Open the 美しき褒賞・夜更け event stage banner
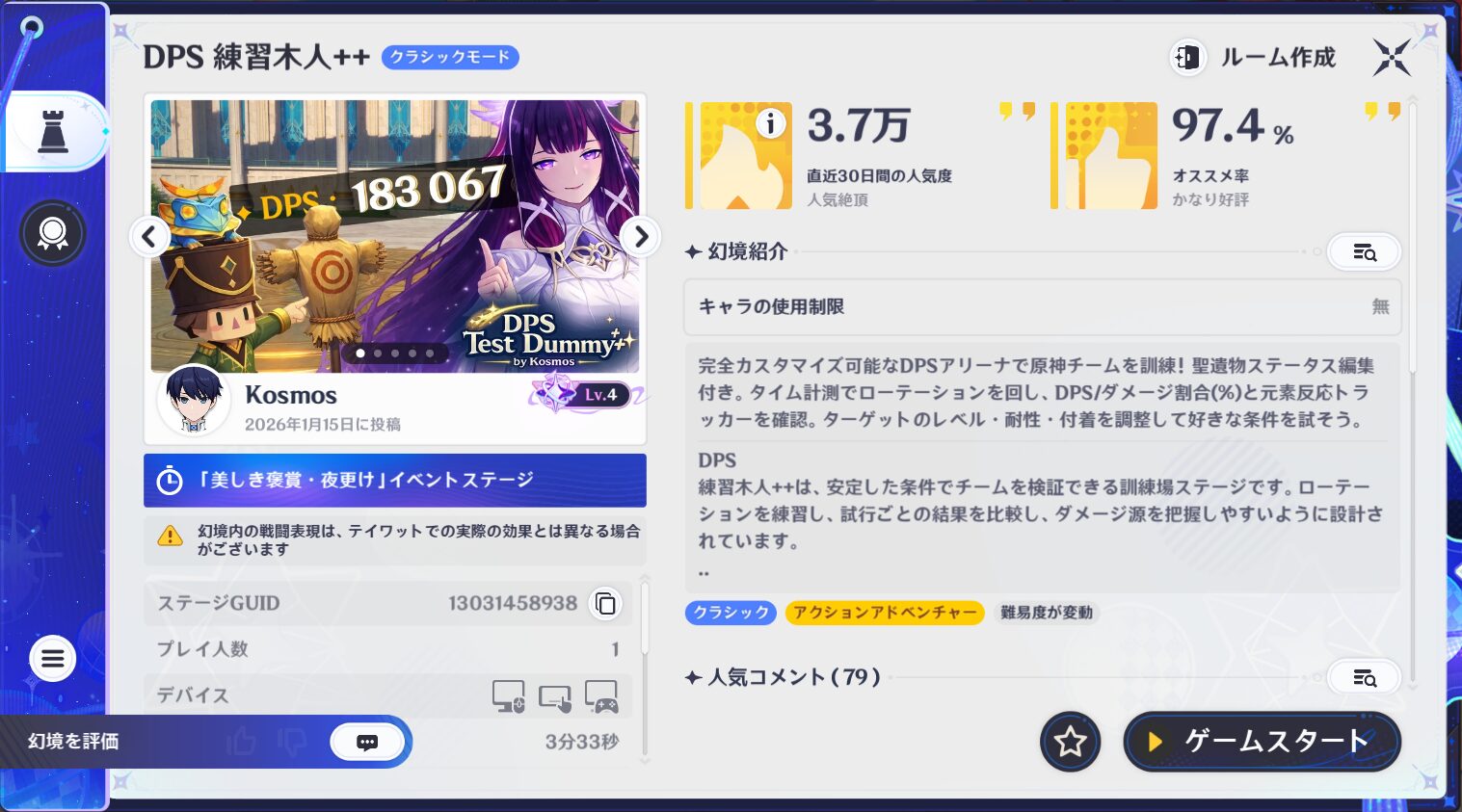 click(395, 480)
